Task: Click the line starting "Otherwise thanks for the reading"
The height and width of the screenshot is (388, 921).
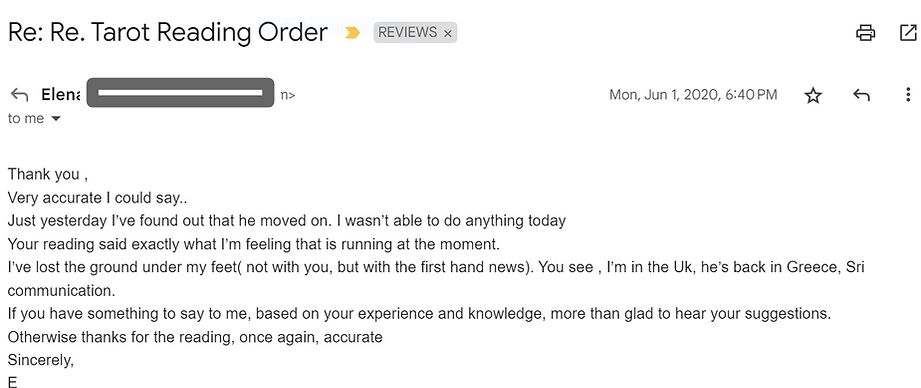Action: point(195,337)
